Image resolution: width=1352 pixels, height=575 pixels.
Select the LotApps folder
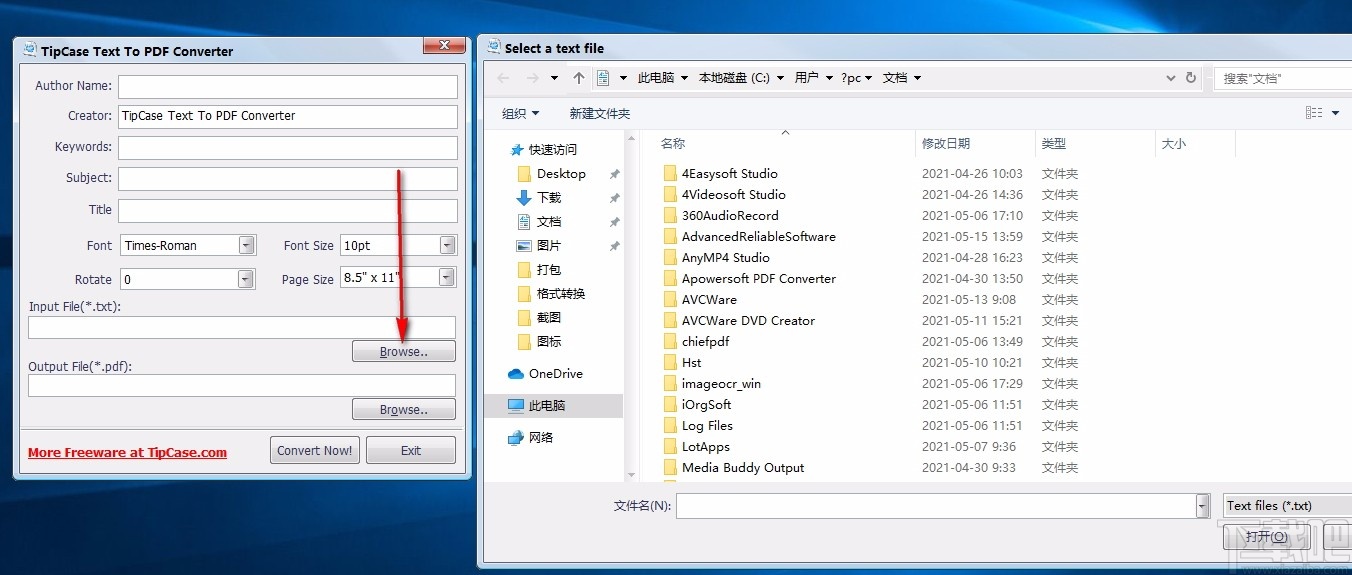[696, 447]
